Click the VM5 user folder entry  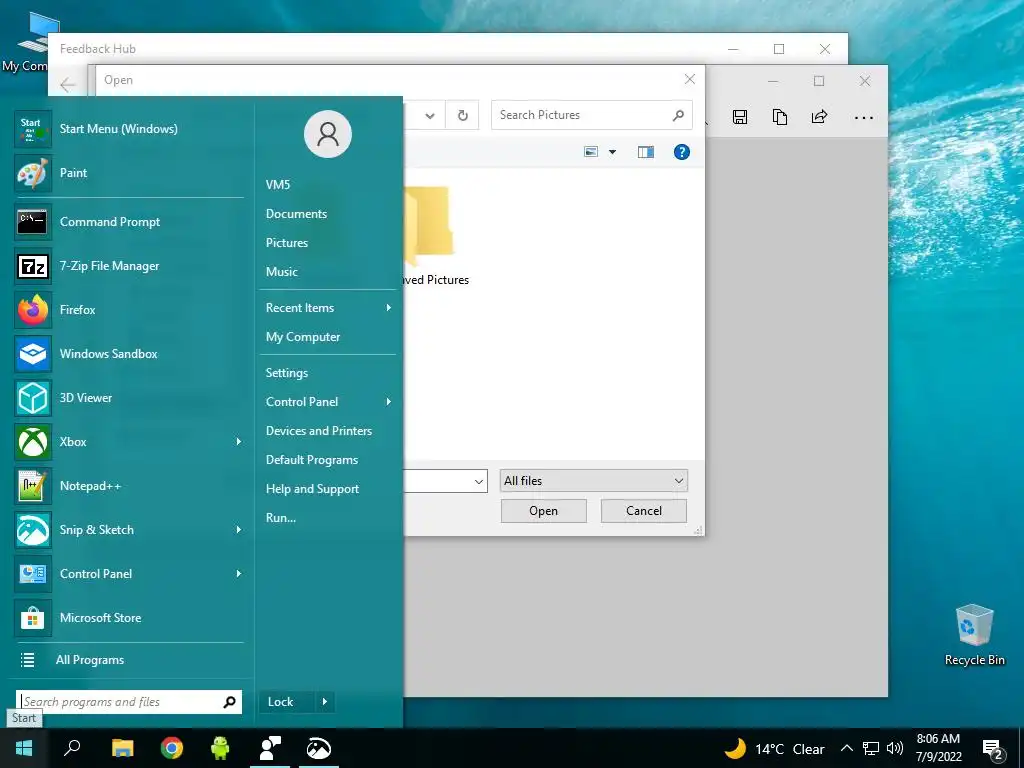(x=278, y=185)
